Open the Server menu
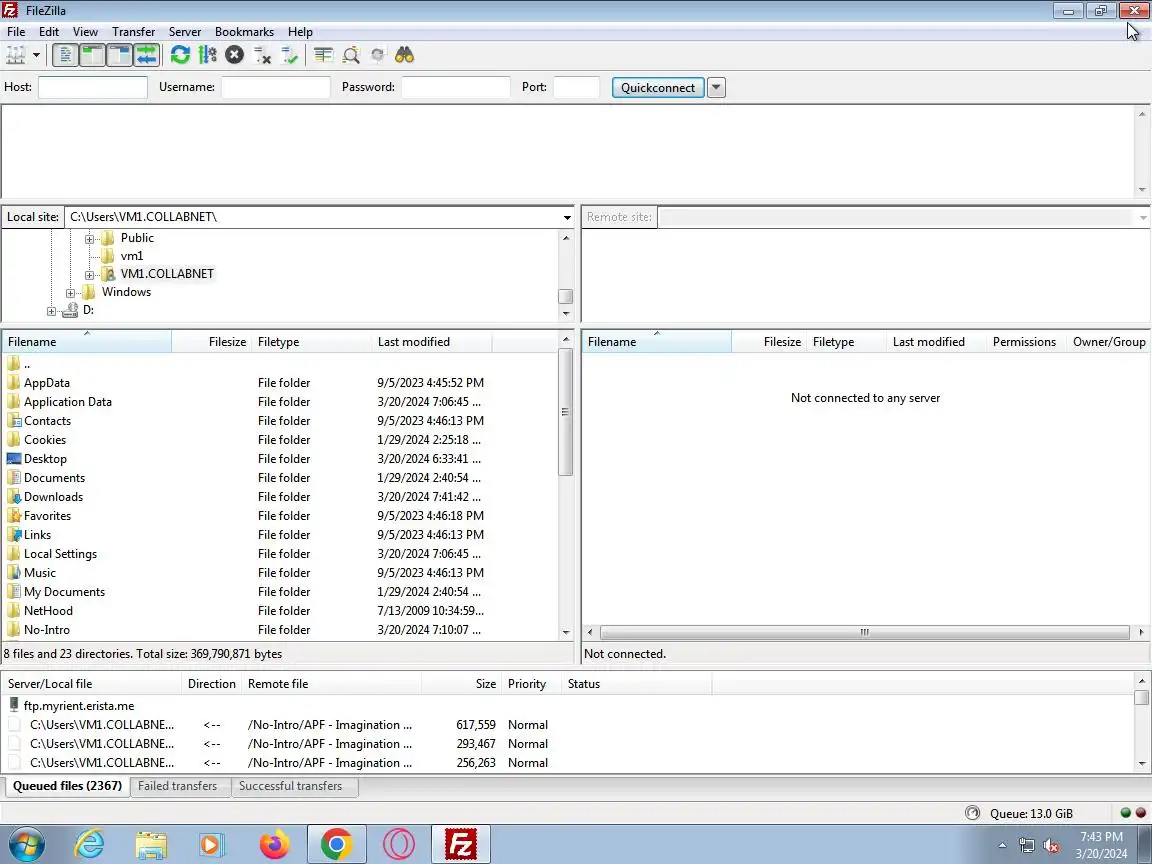The image size is (1152, 864). (x=184, y=32)
